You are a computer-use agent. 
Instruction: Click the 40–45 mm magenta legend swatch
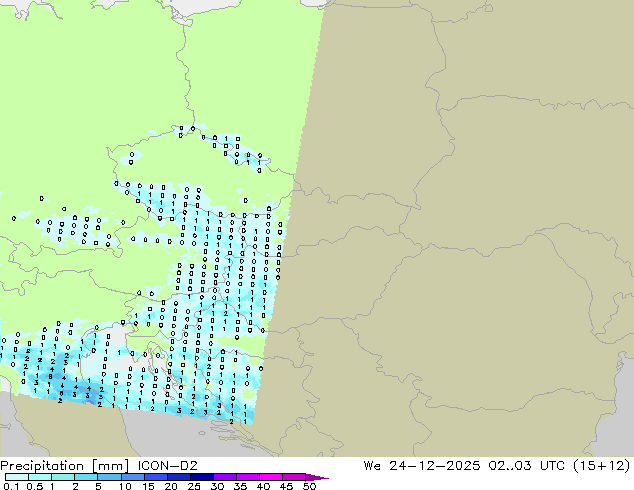pyautogui.click(x=271, y=477)
